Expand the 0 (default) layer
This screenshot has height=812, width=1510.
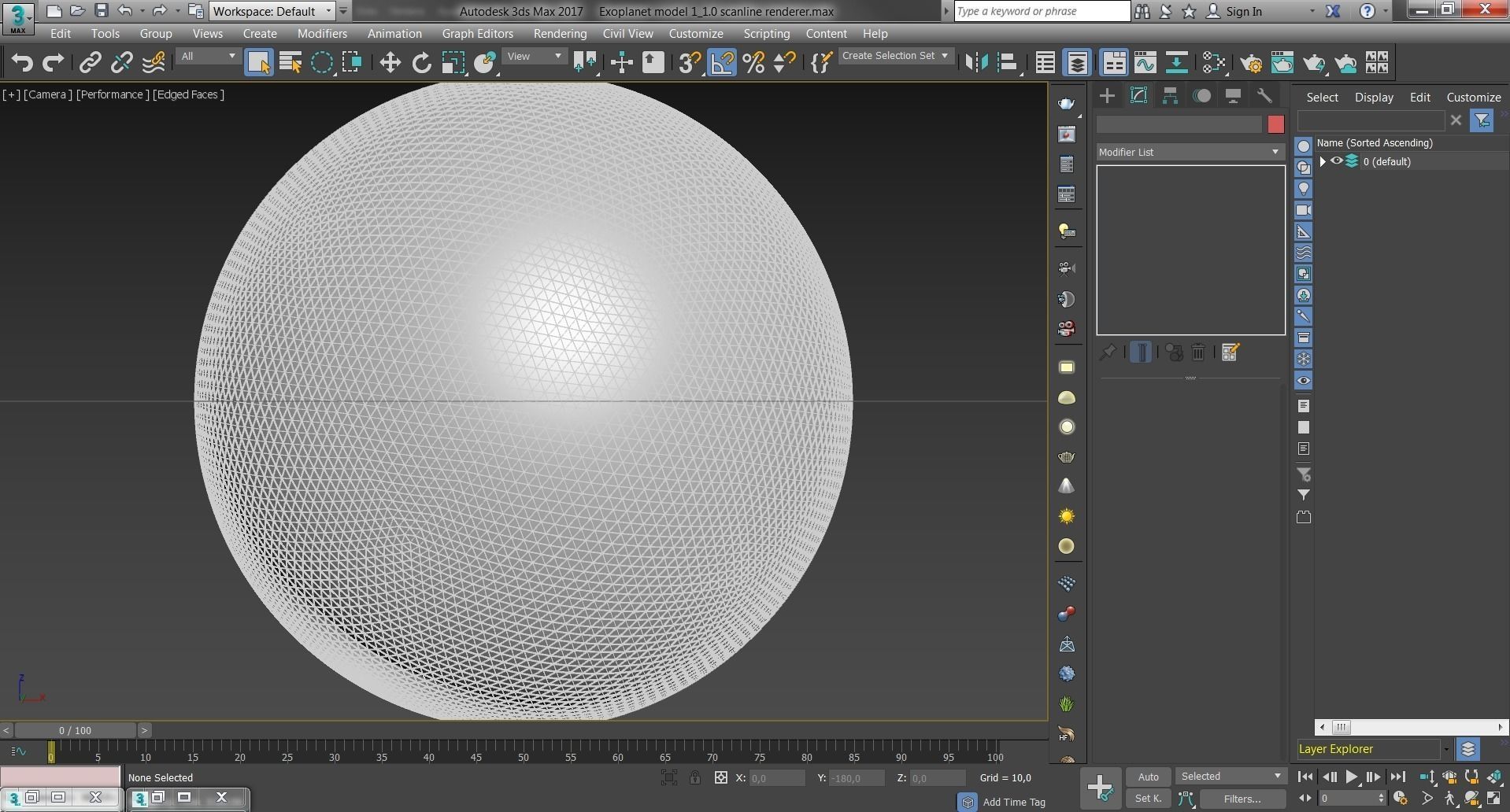point(1323,161)
